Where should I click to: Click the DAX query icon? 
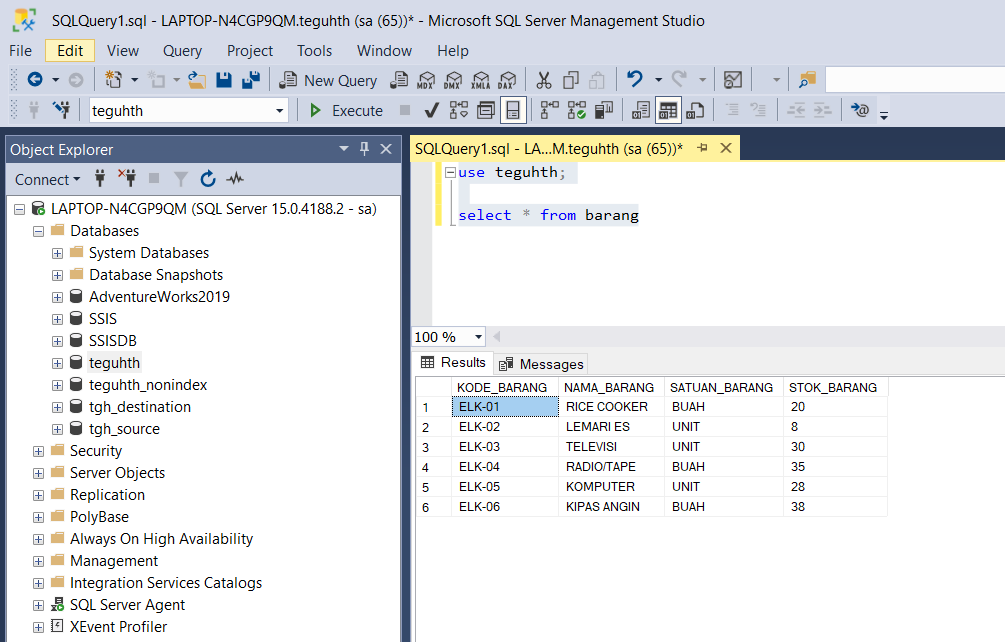click(x=507, y=80)
